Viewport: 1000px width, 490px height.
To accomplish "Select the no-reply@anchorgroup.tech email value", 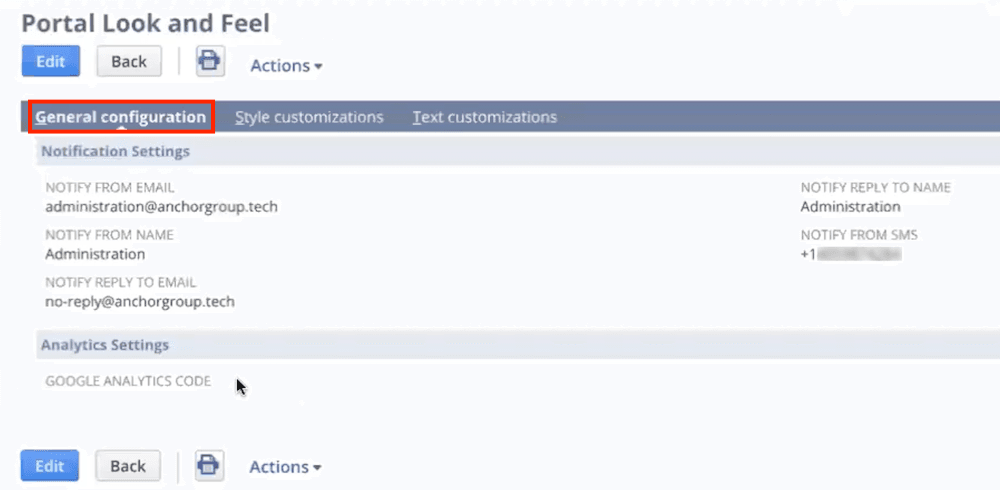I will (x=140, y=301).
